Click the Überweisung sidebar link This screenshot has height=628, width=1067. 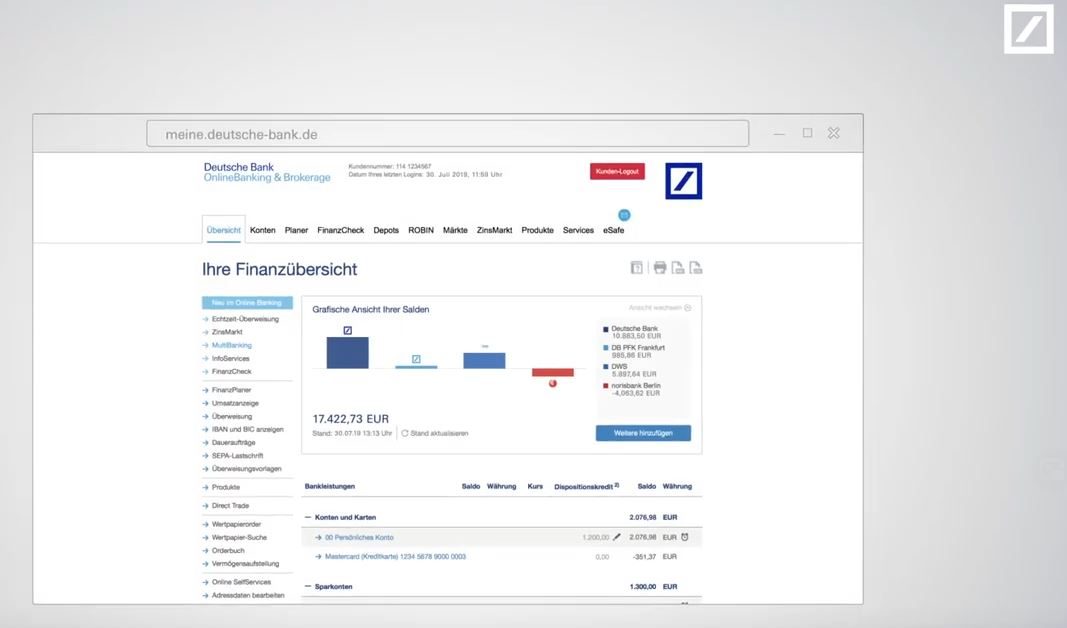click(231, 416)
